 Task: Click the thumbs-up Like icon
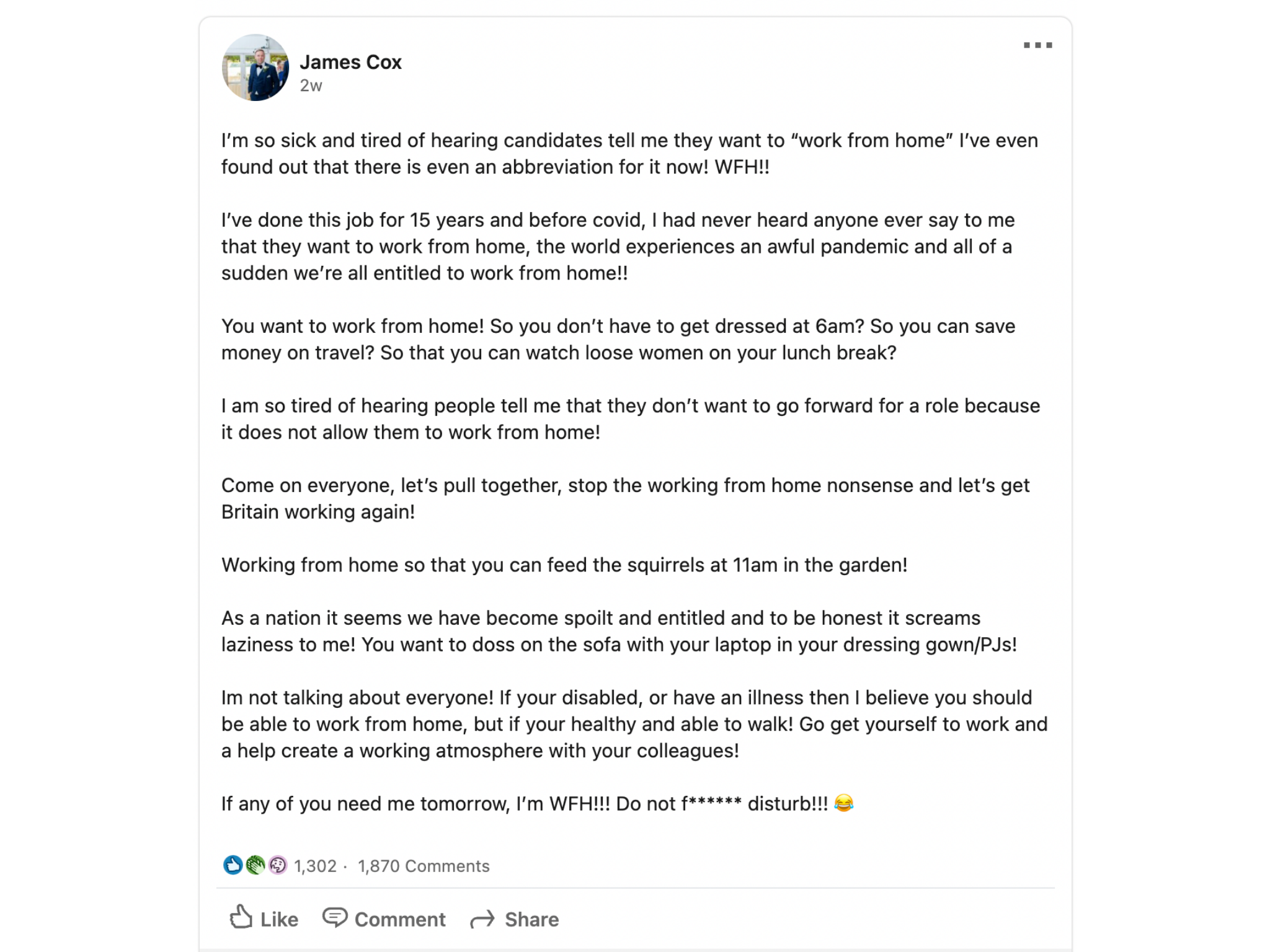point(241,918)
